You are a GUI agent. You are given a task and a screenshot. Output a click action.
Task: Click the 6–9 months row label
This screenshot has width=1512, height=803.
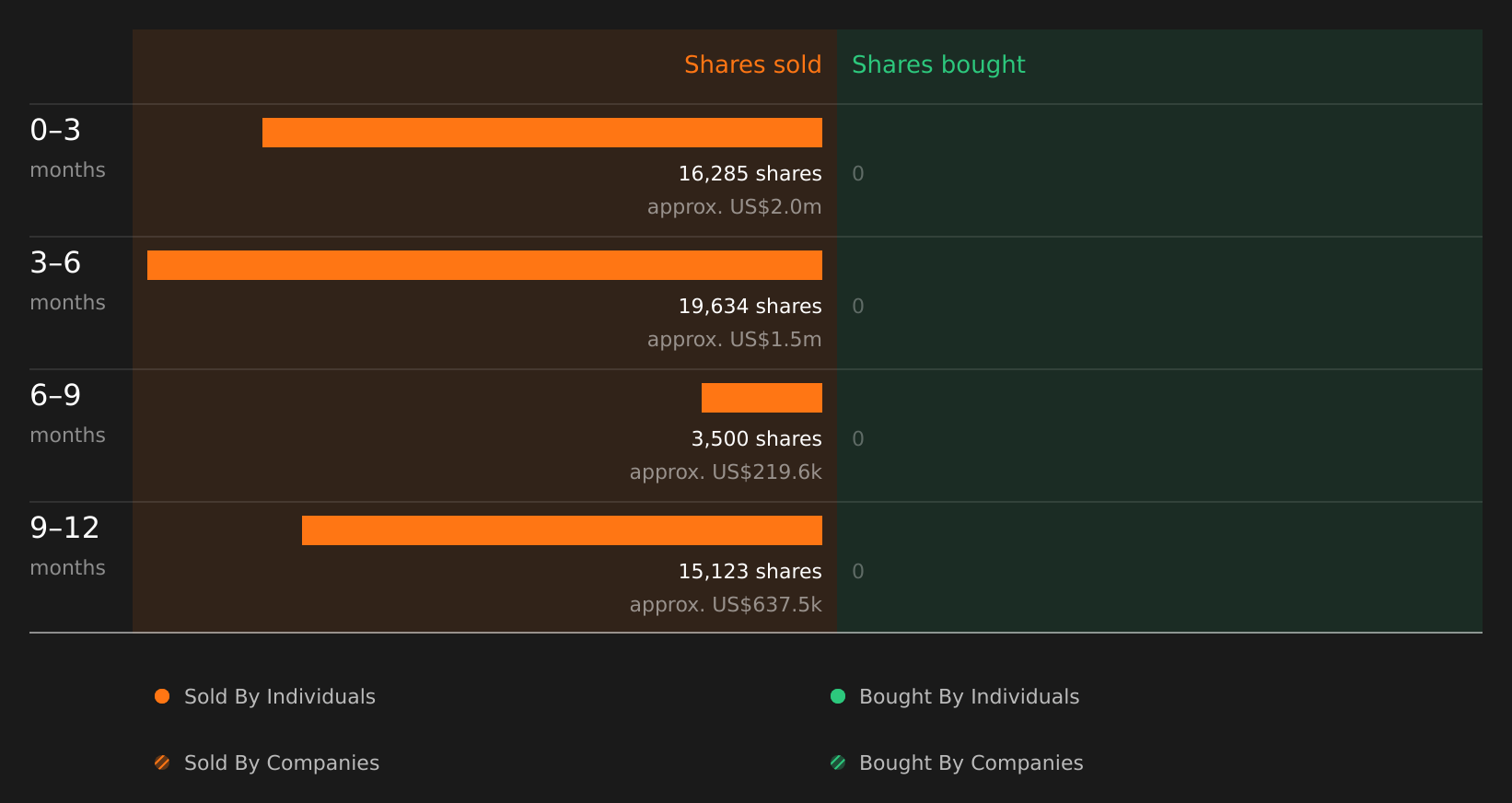coord(67,413)
